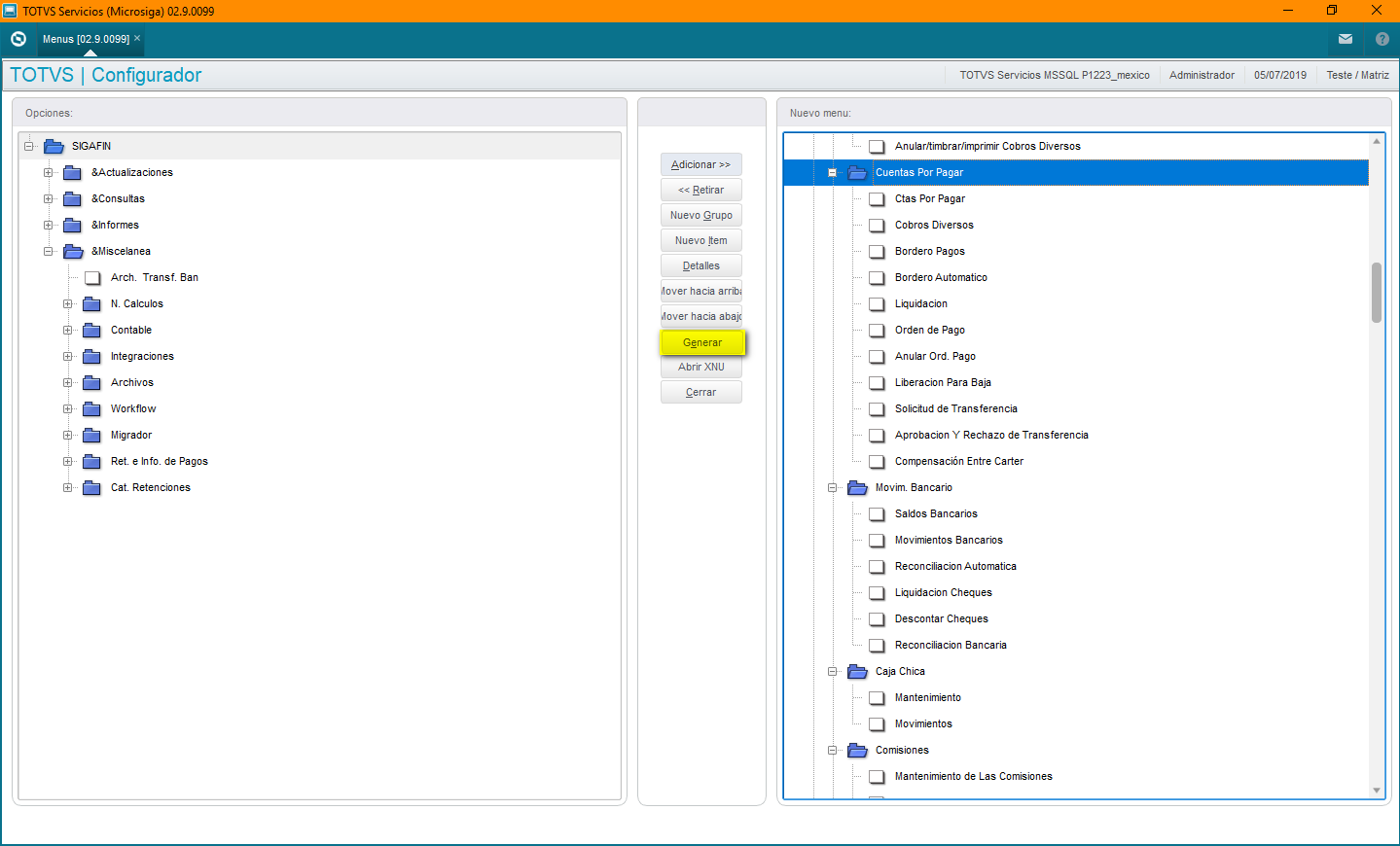
Task: Click the N. Calculos folder icon
Action: pyautogui.click(x=91, y=303)
